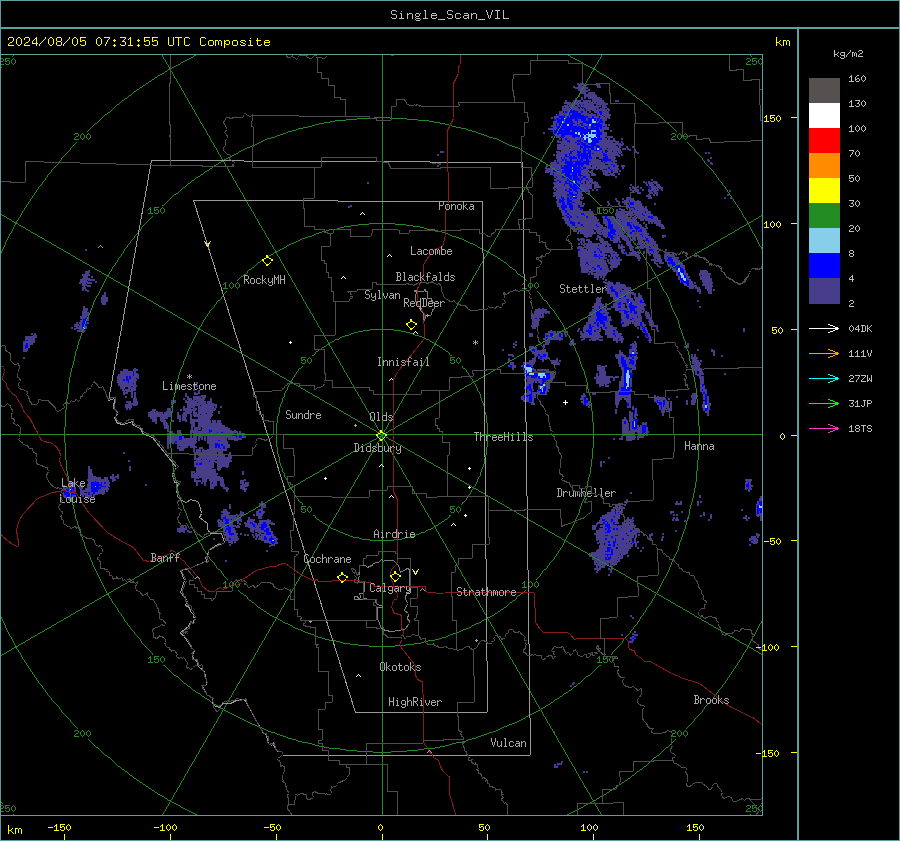Screen dimensions: 900x841
Task: Click the yellow diamond marker above Calgary label
Action: pyautogui.click(x=395, y=576)
